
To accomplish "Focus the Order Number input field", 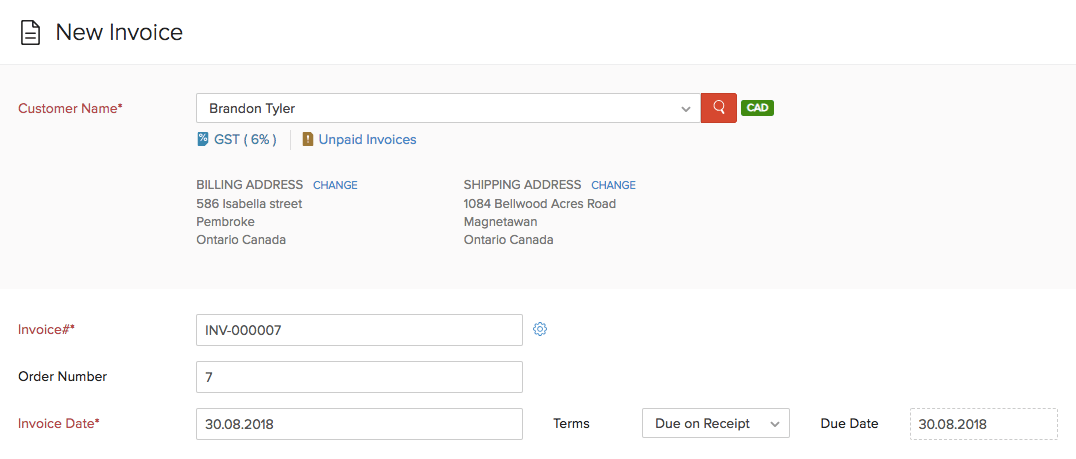I will [360, 377].
